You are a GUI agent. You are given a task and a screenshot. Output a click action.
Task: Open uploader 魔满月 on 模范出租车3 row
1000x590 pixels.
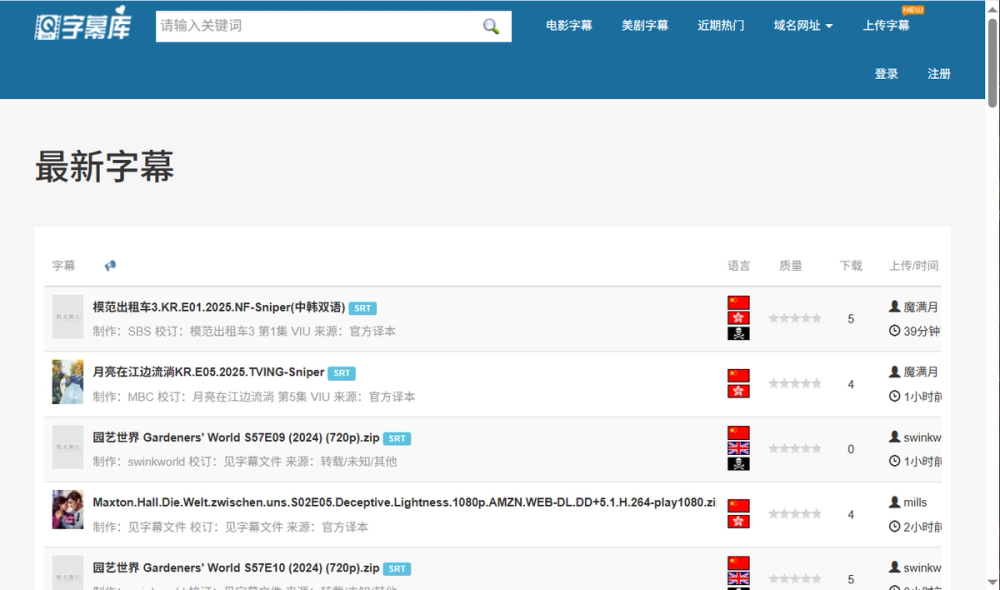pos(920,307)
